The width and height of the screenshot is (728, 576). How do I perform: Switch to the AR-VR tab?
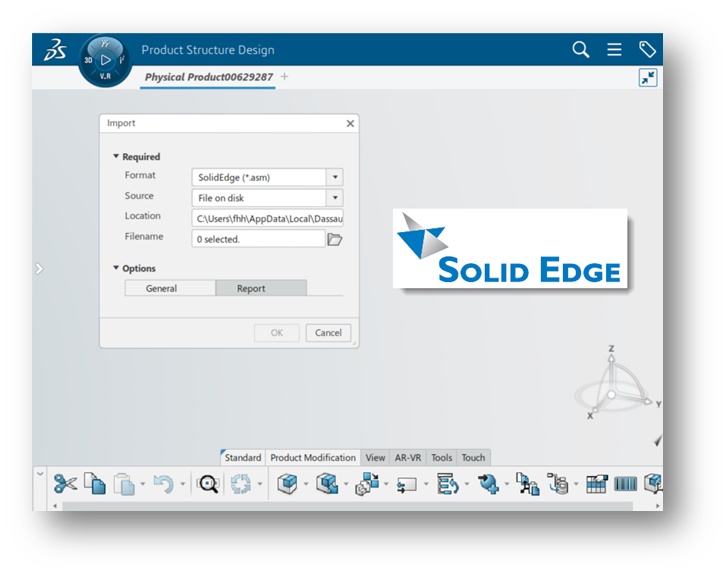[x=408, y=458]
